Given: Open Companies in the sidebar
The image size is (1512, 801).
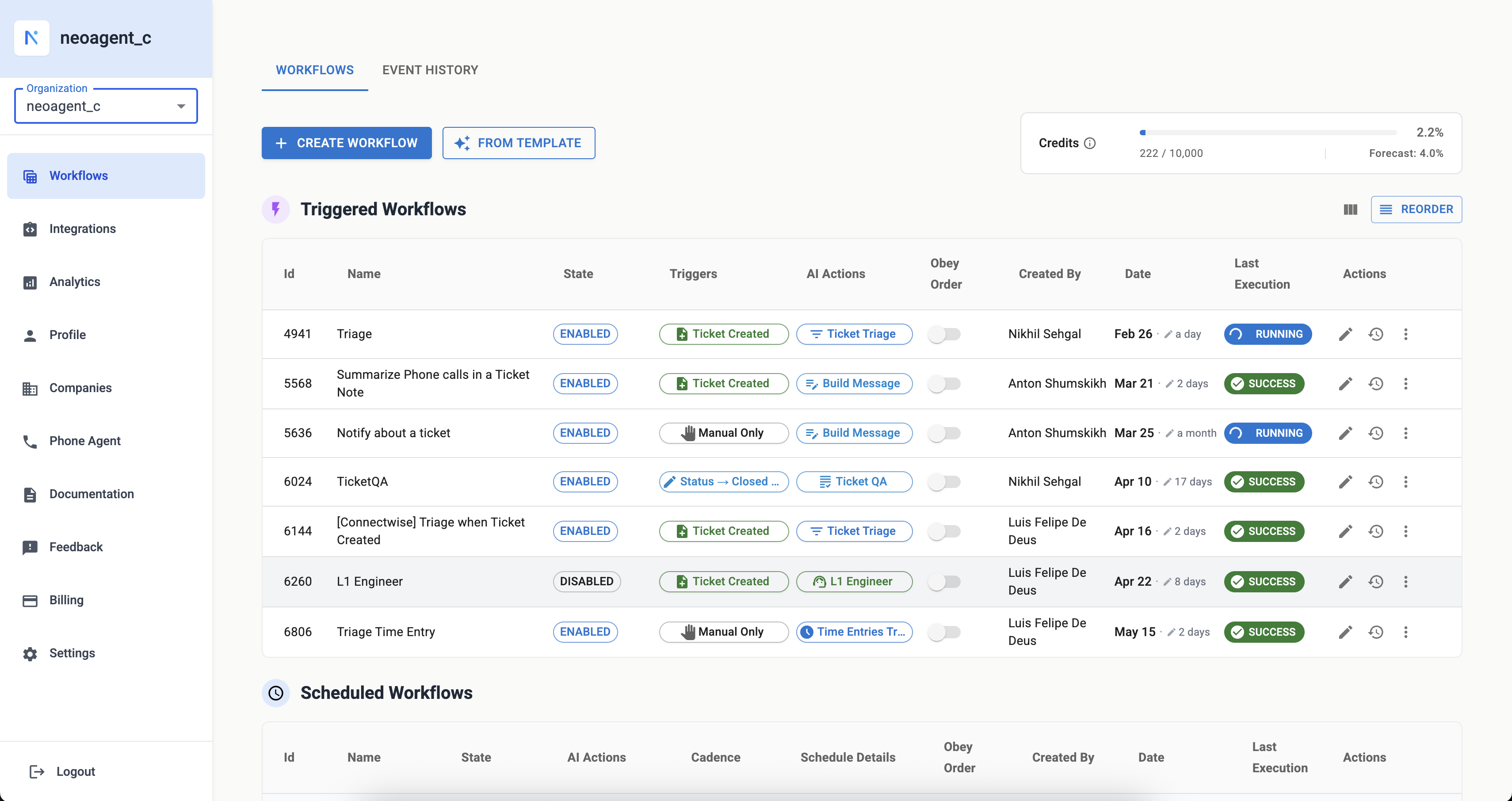Looking at the screenshot, I should pos(106,388).
